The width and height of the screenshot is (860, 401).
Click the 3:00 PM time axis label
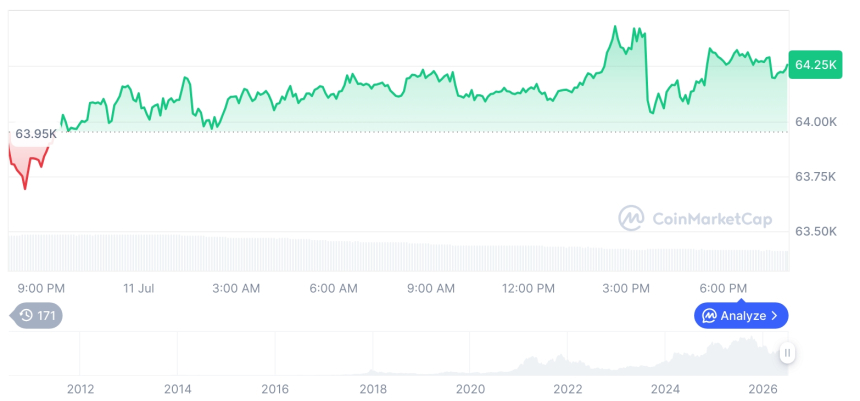(x=626, y=288)
